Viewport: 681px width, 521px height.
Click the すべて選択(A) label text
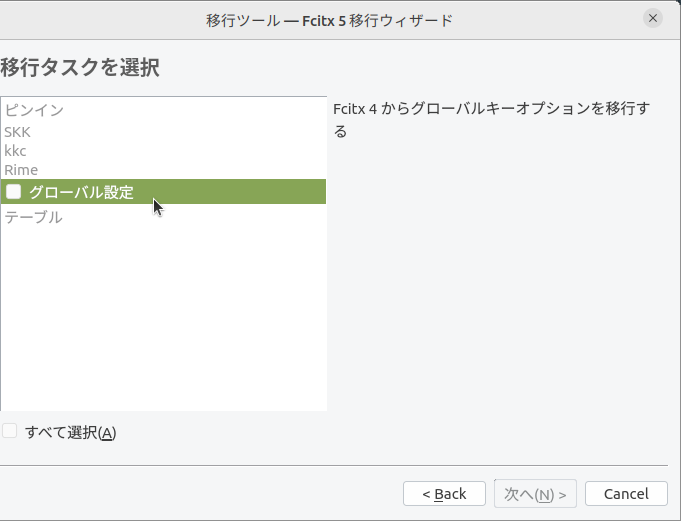71,432
